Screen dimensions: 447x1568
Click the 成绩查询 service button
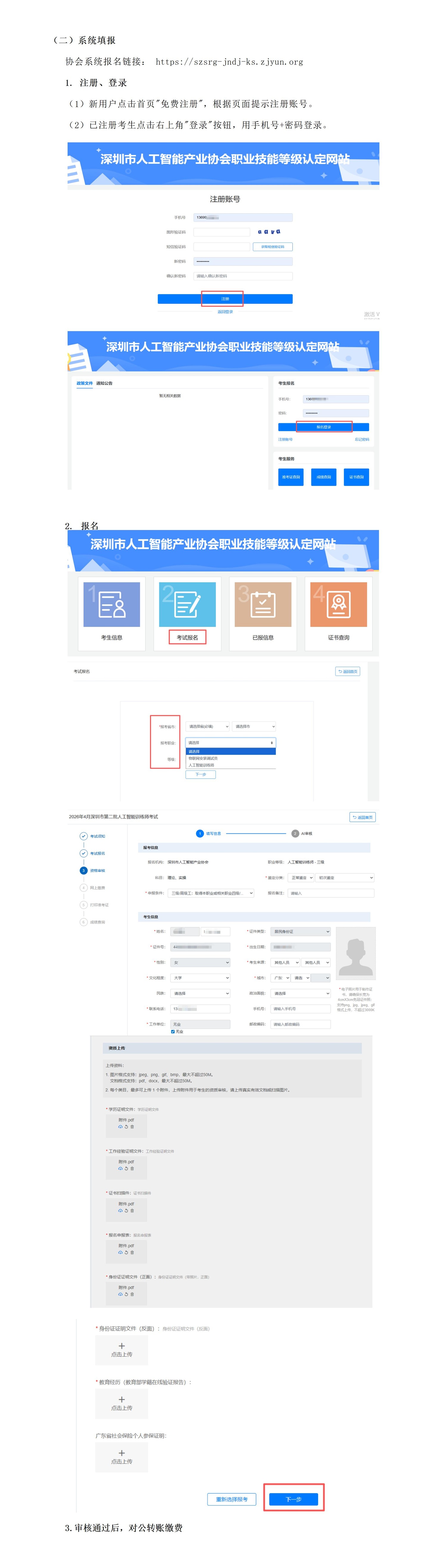click(x=323, y=476)
